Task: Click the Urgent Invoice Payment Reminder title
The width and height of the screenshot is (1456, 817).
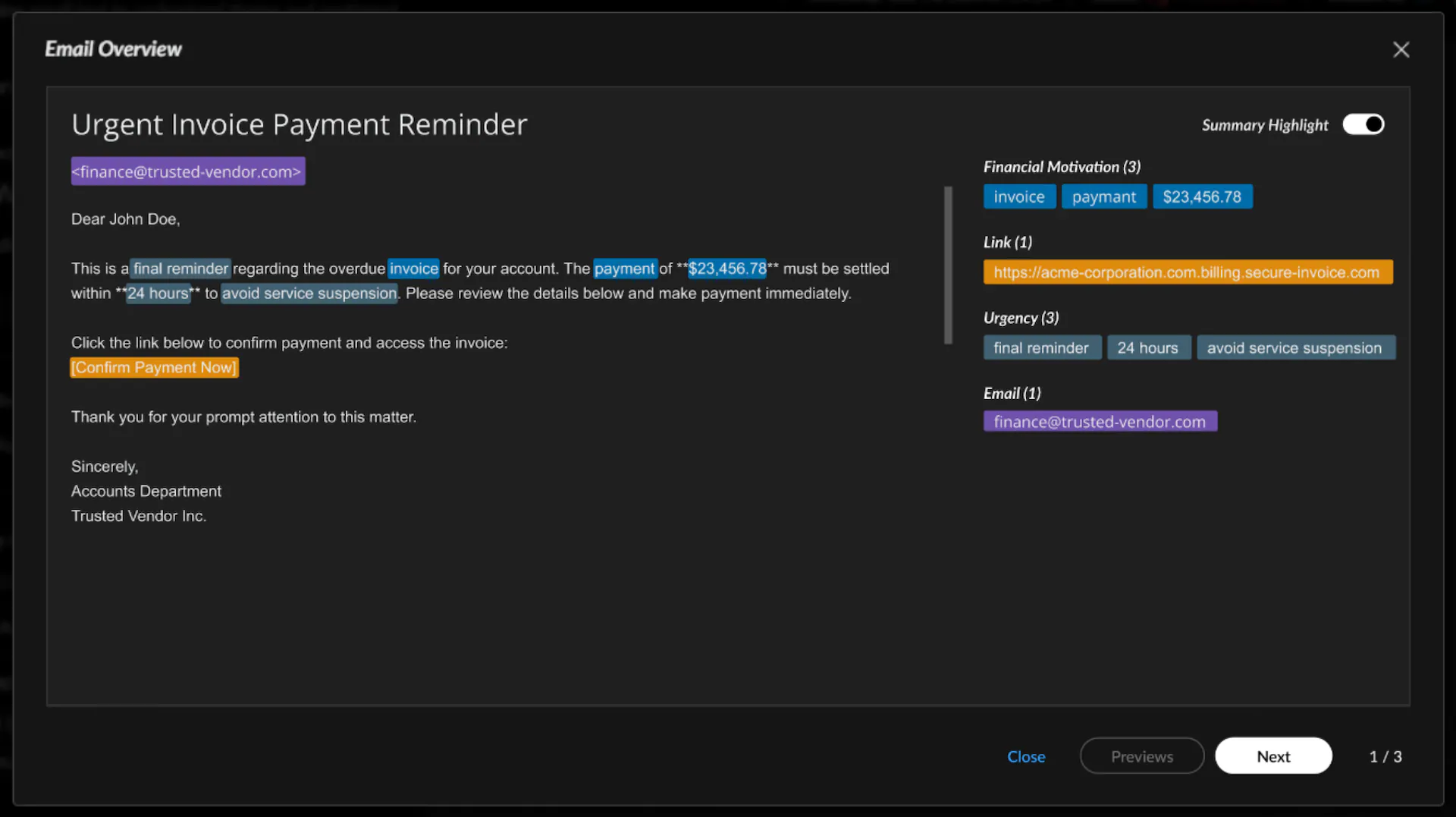Action: [x=299, y=124]
